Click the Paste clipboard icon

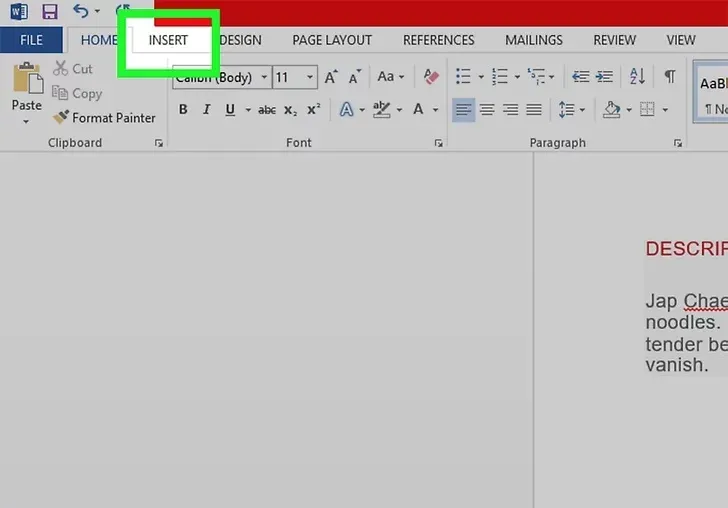(27, 78)
